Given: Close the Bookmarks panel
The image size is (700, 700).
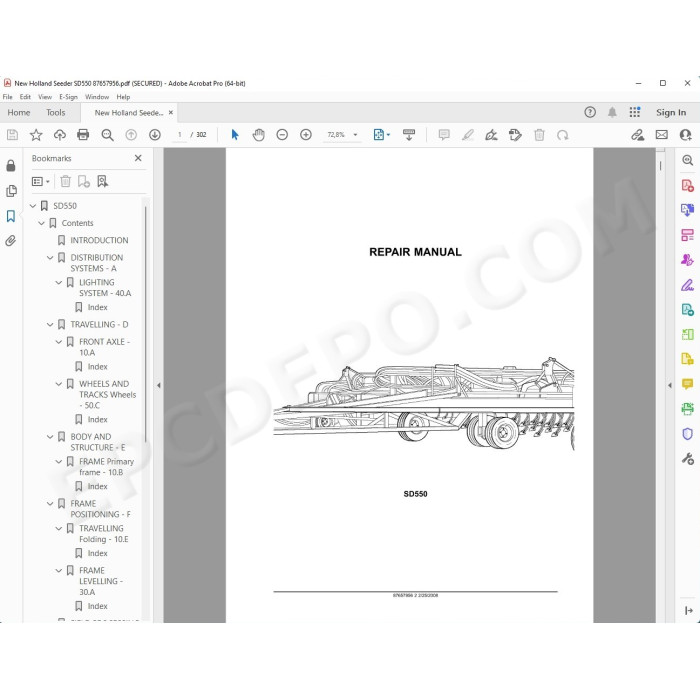Looking at the screenshot, I should tap(138, 158).
